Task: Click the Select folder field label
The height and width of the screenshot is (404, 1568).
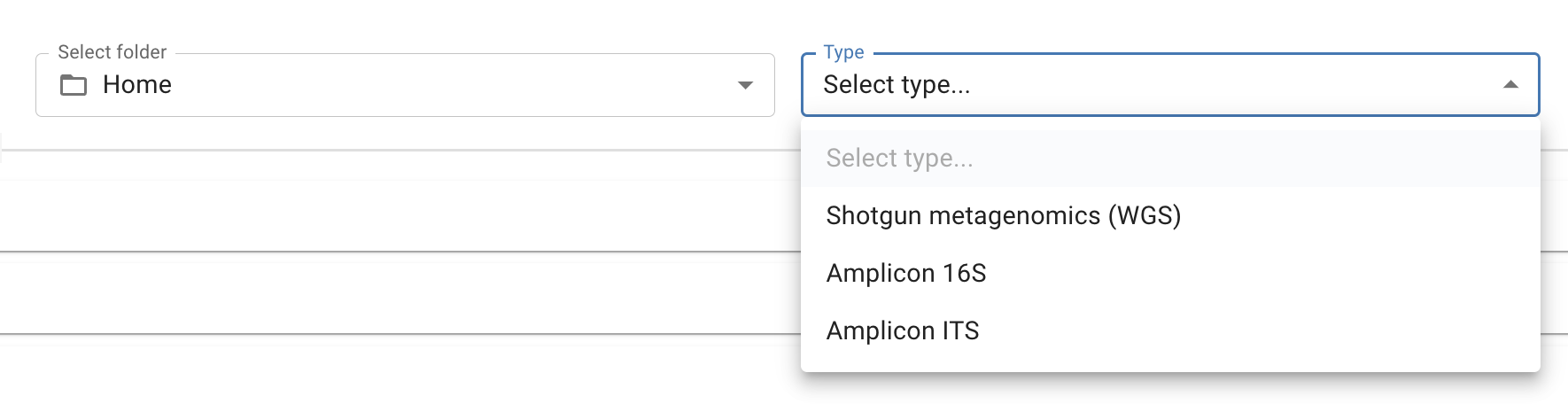Action: (112, 52)
